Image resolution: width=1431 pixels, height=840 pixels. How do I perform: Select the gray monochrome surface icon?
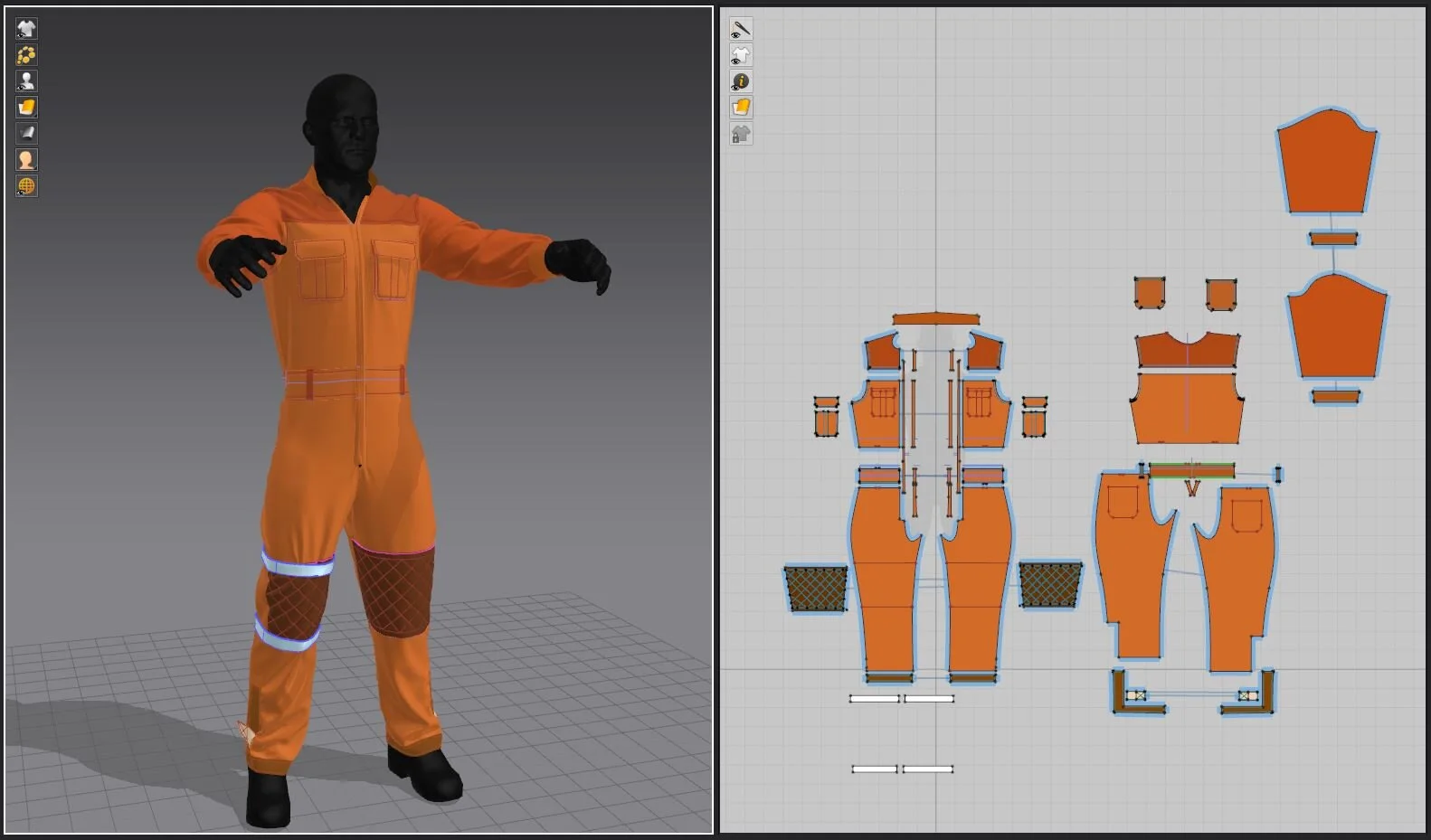click(x=26, y=134)
